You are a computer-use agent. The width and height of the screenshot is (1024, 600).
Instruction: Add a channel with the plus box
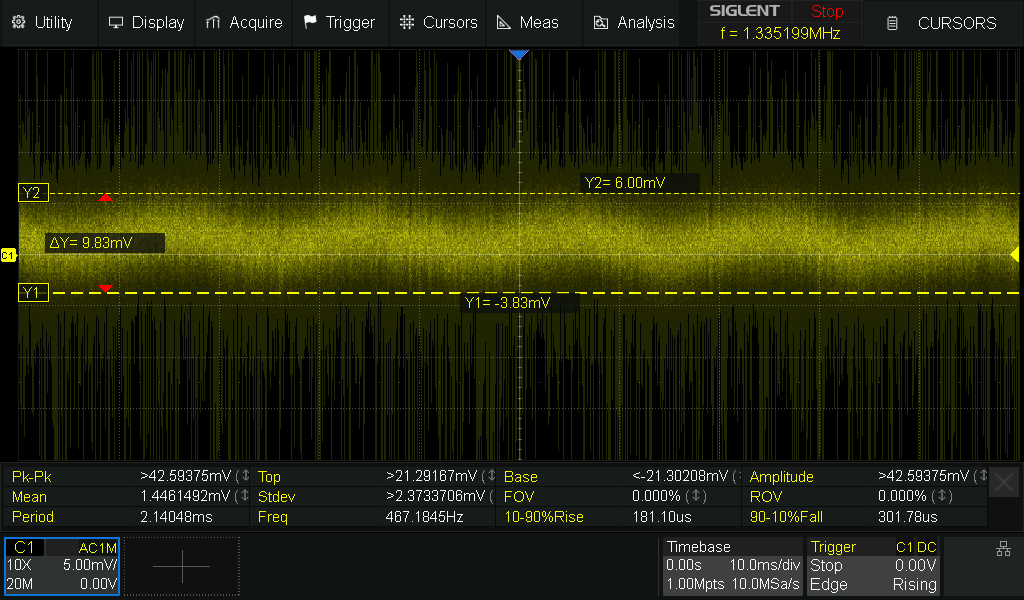[x=182, y=566]
